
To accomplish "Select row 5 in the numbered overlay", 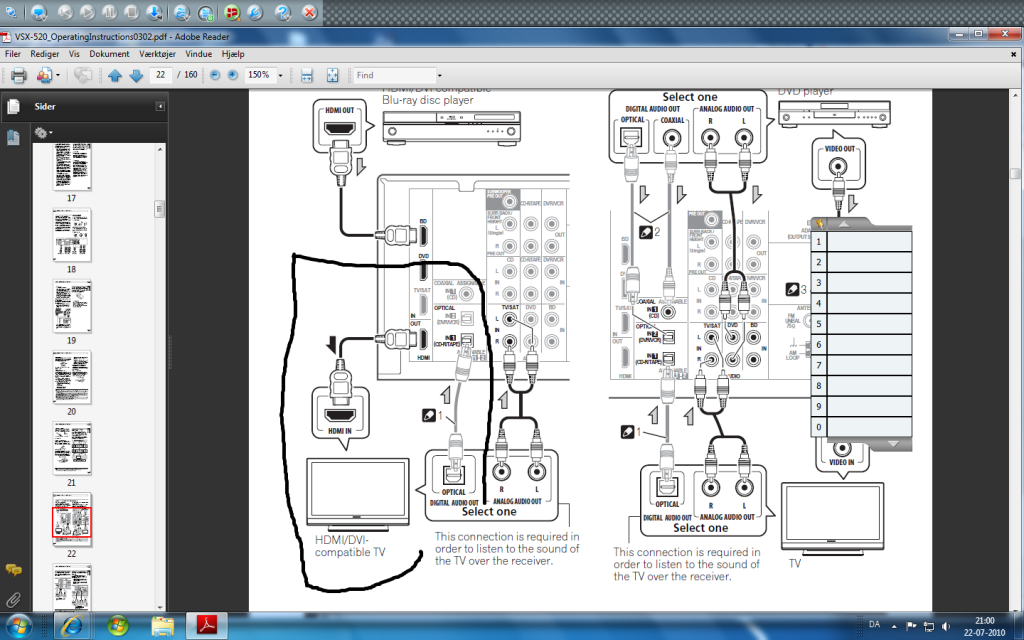I will [861, 324].
